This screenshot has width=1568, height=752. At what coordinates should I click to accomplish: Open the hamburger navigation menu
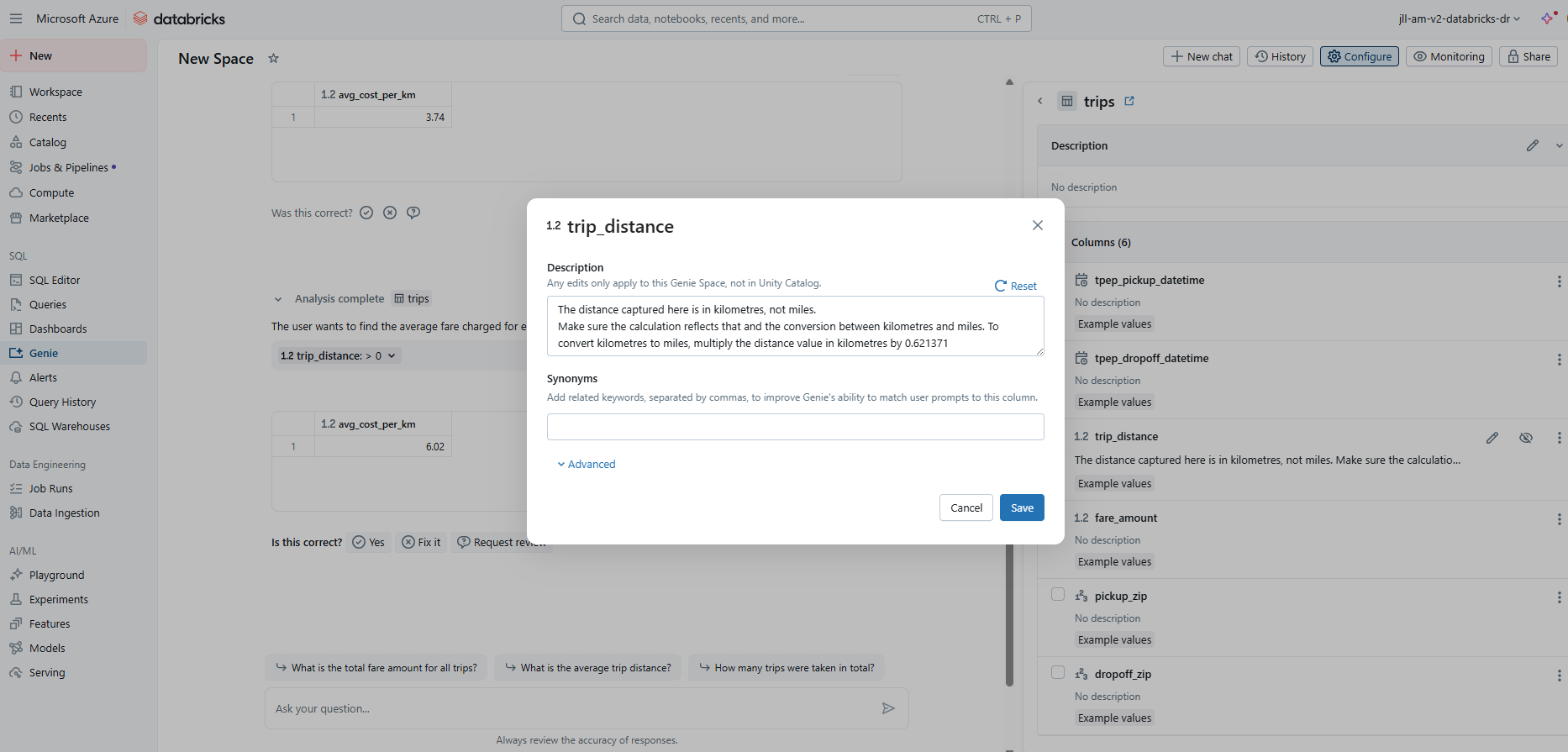pyautogui.click(x=16, y=18)
